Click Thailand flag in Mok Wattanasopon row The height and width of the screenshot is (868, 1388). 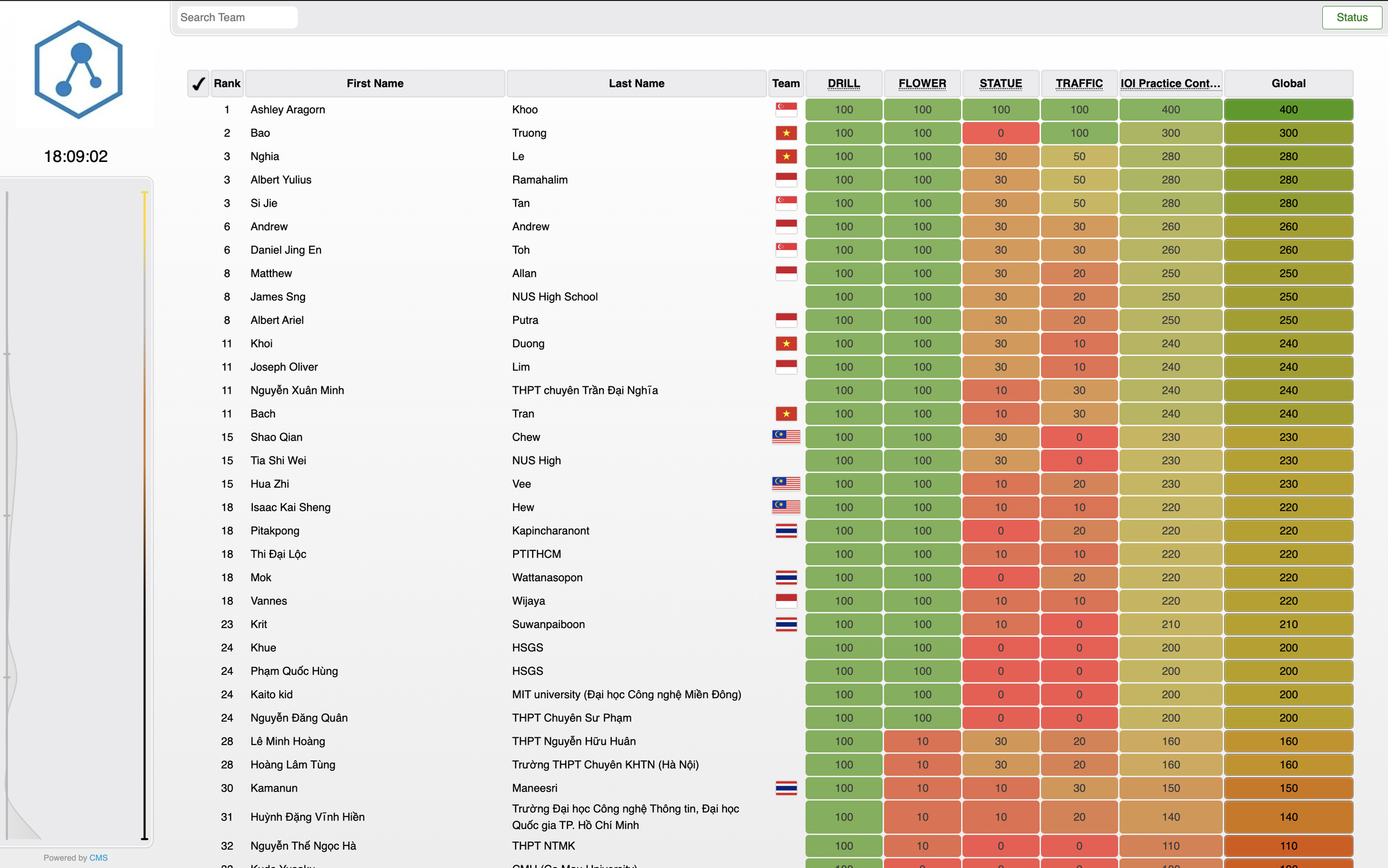click(x=786, y=577)
